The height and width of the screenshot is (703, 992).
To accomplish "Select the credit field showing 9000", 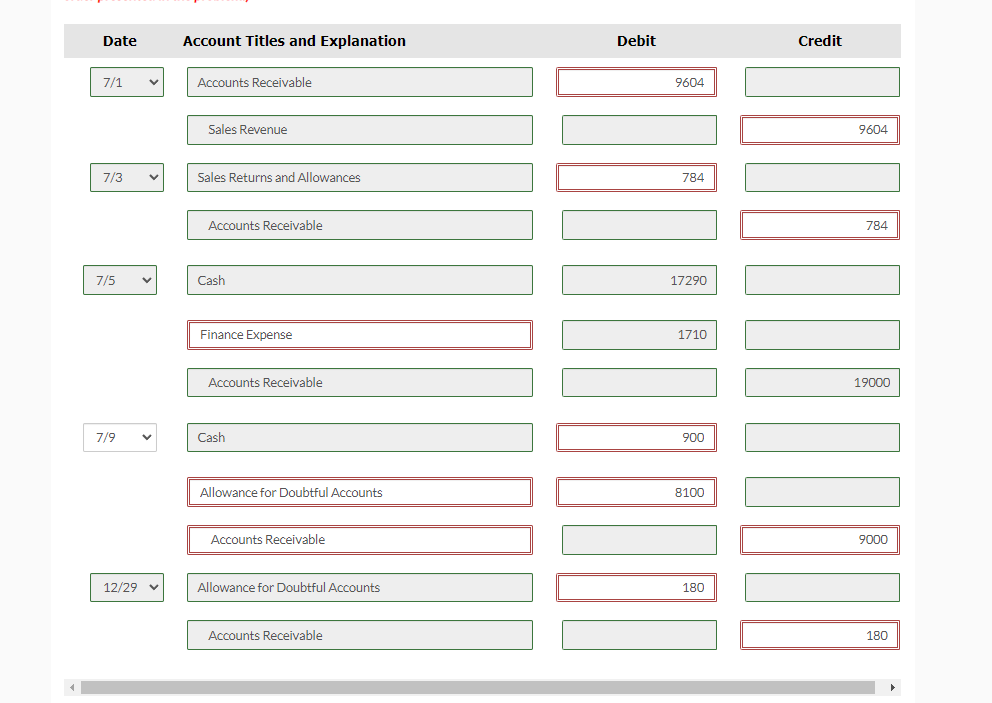I will [820, 540].
